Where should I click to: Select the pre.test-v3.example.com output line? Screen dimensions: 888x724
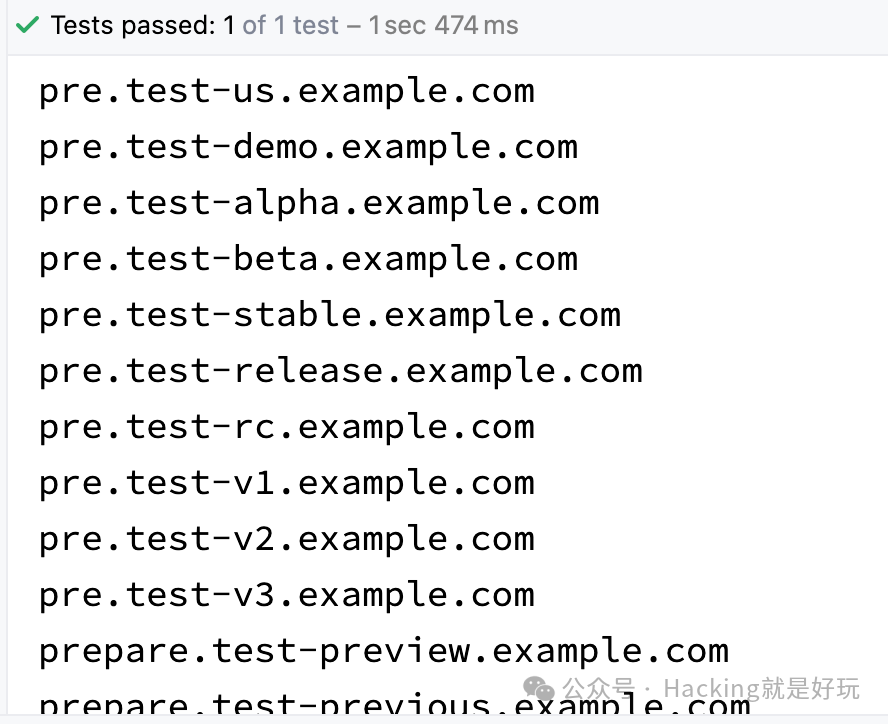click(287, 595)
